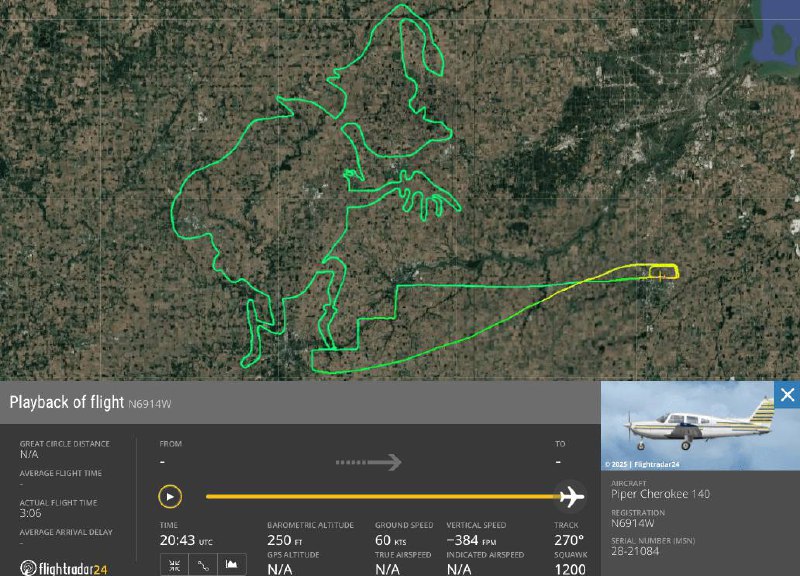The width and height of the screenshot is (800, 576).
Task: Click the 20:43 UTC time readout
Action: coord(186,540)
